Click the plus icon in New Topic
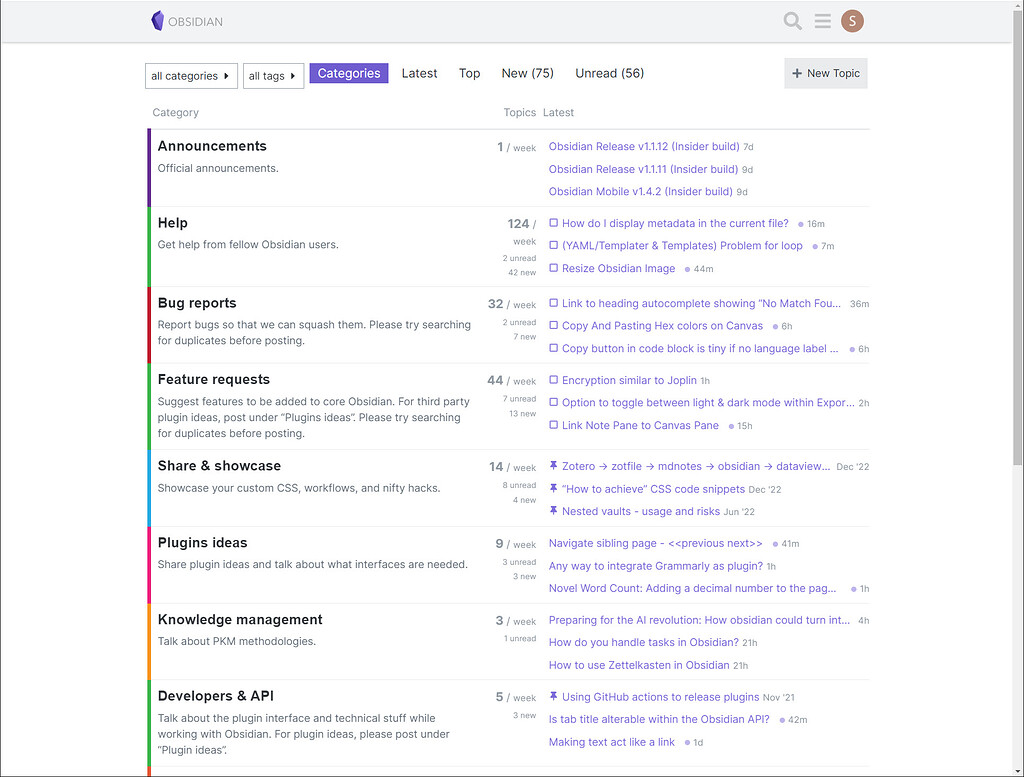Image resolution: width=1024 pixels, height=777 pixels. click(797, 74)
